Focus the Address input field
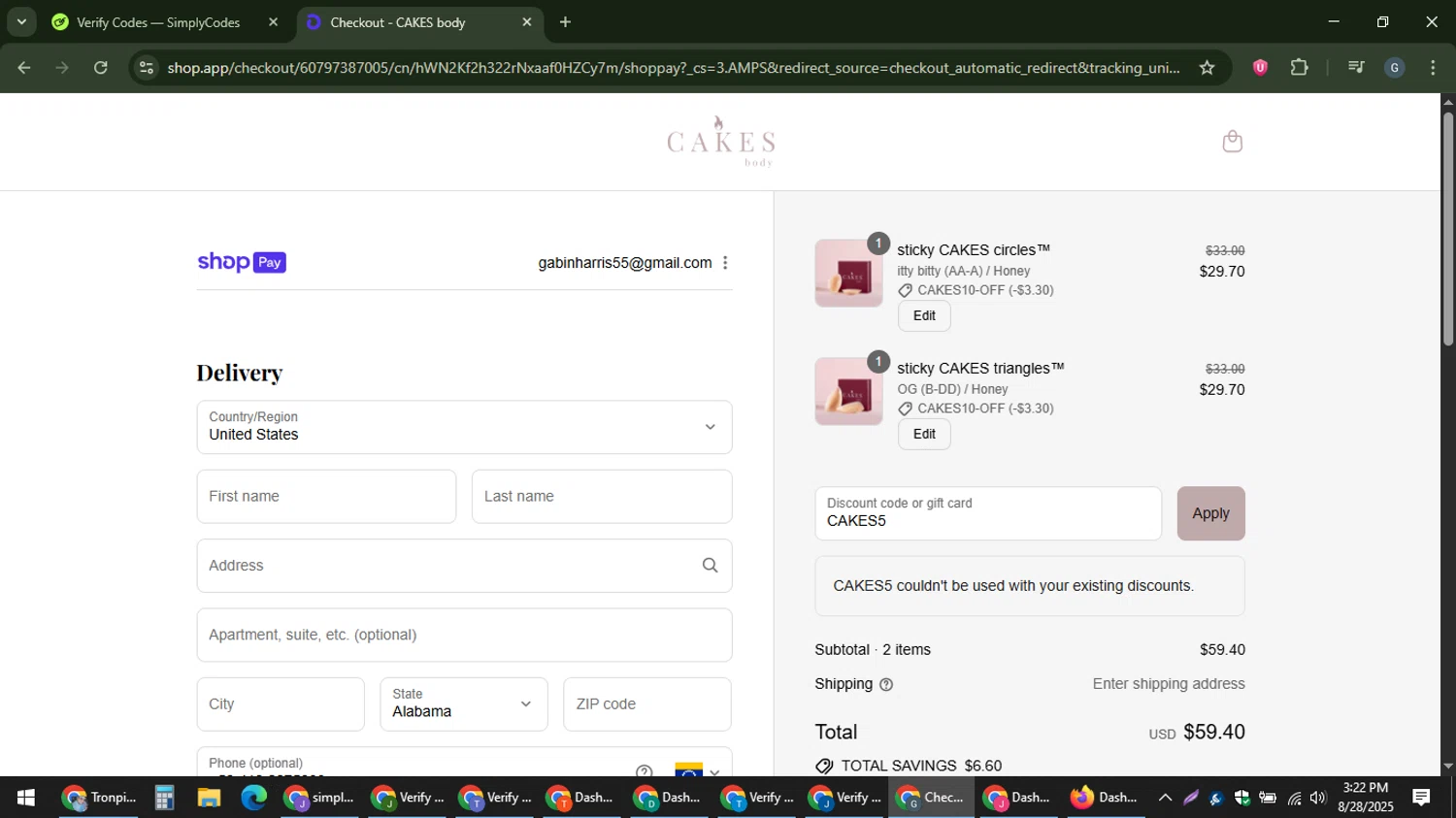This screenshot has width=1456, height=818. 464,566
